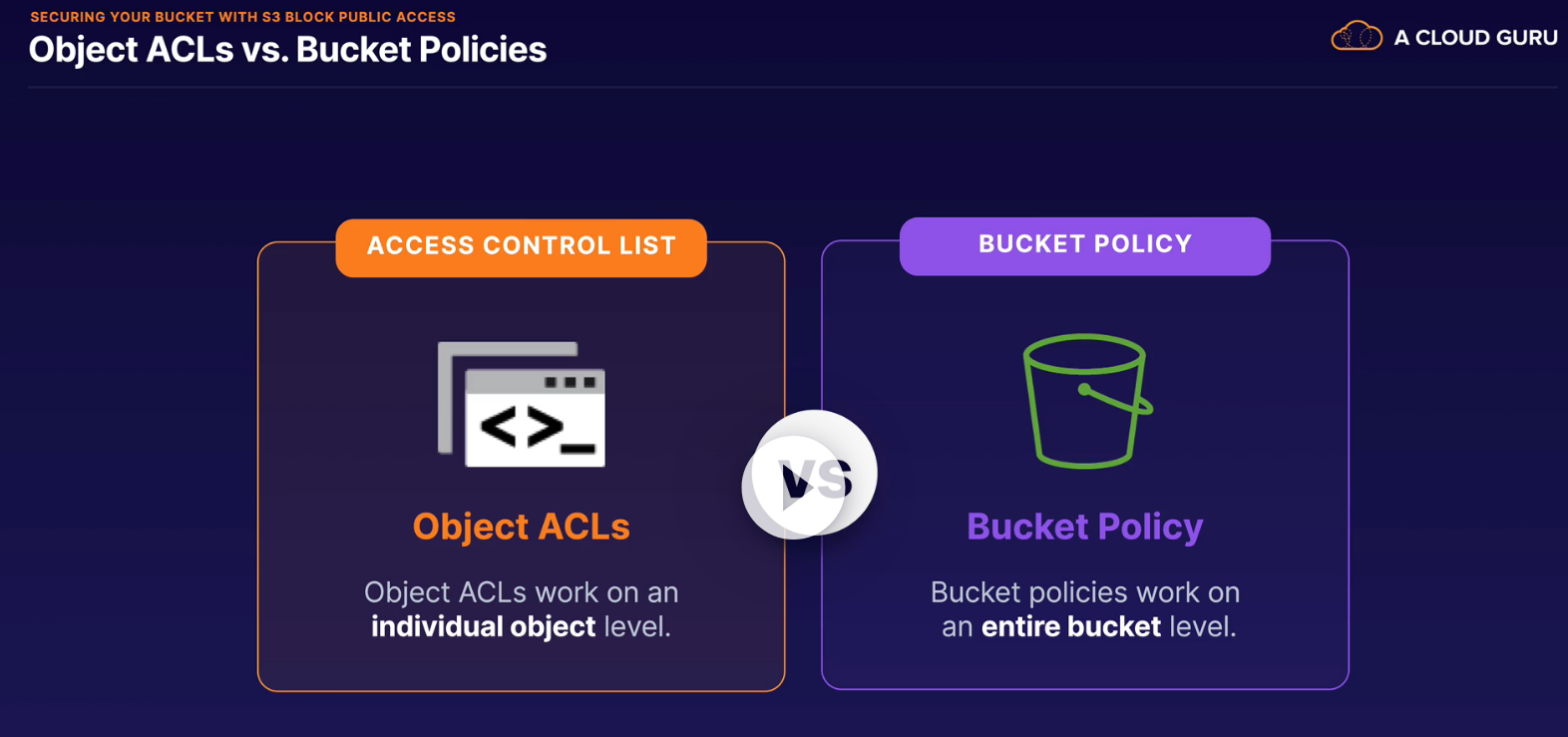The image size is (1568, 737).
Task: Click the "Object ACLs work on an" line
Action: pyautogui.click(x=521, y=592)
